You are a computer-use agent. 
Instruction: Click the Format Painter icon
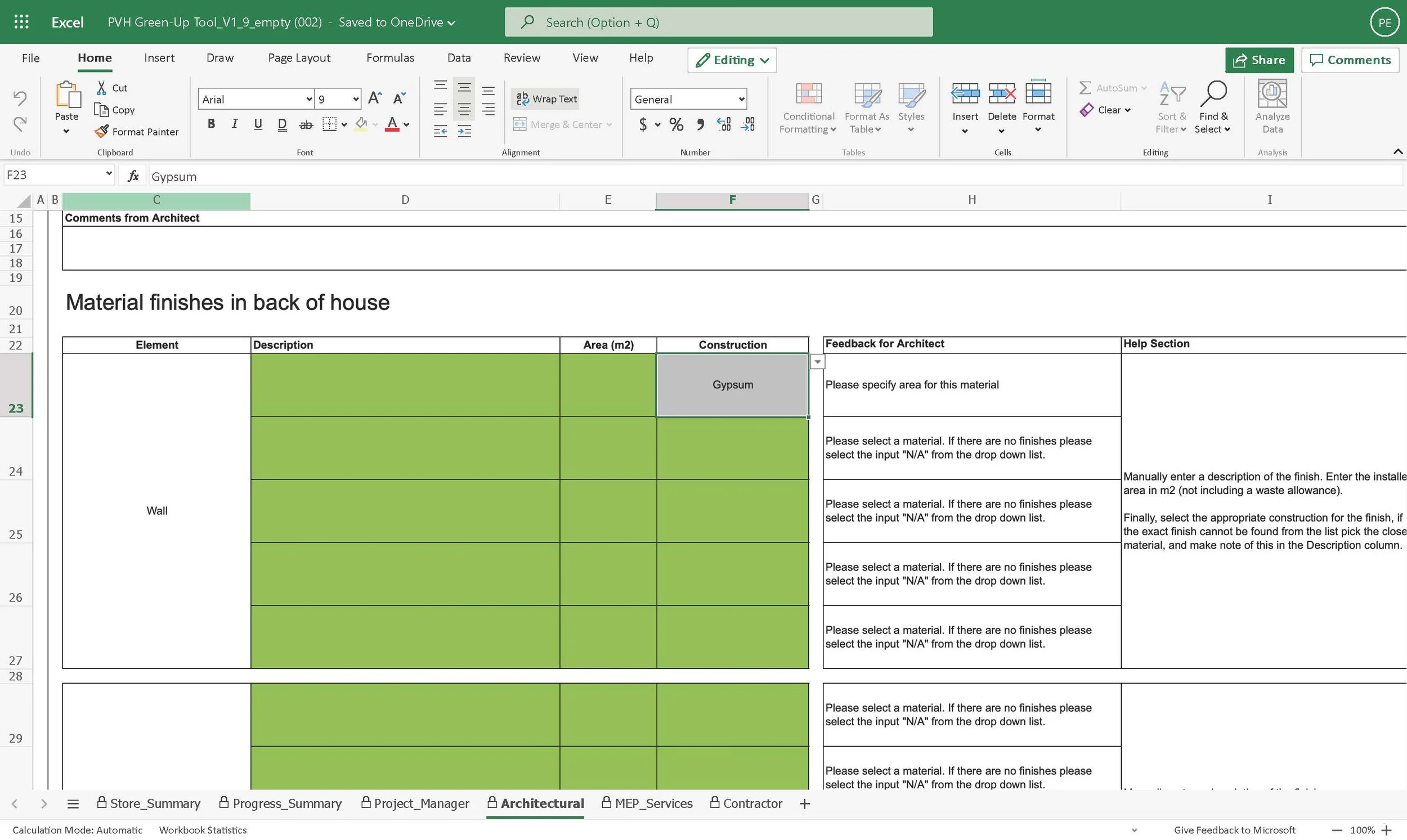click(x=102, y=131)
